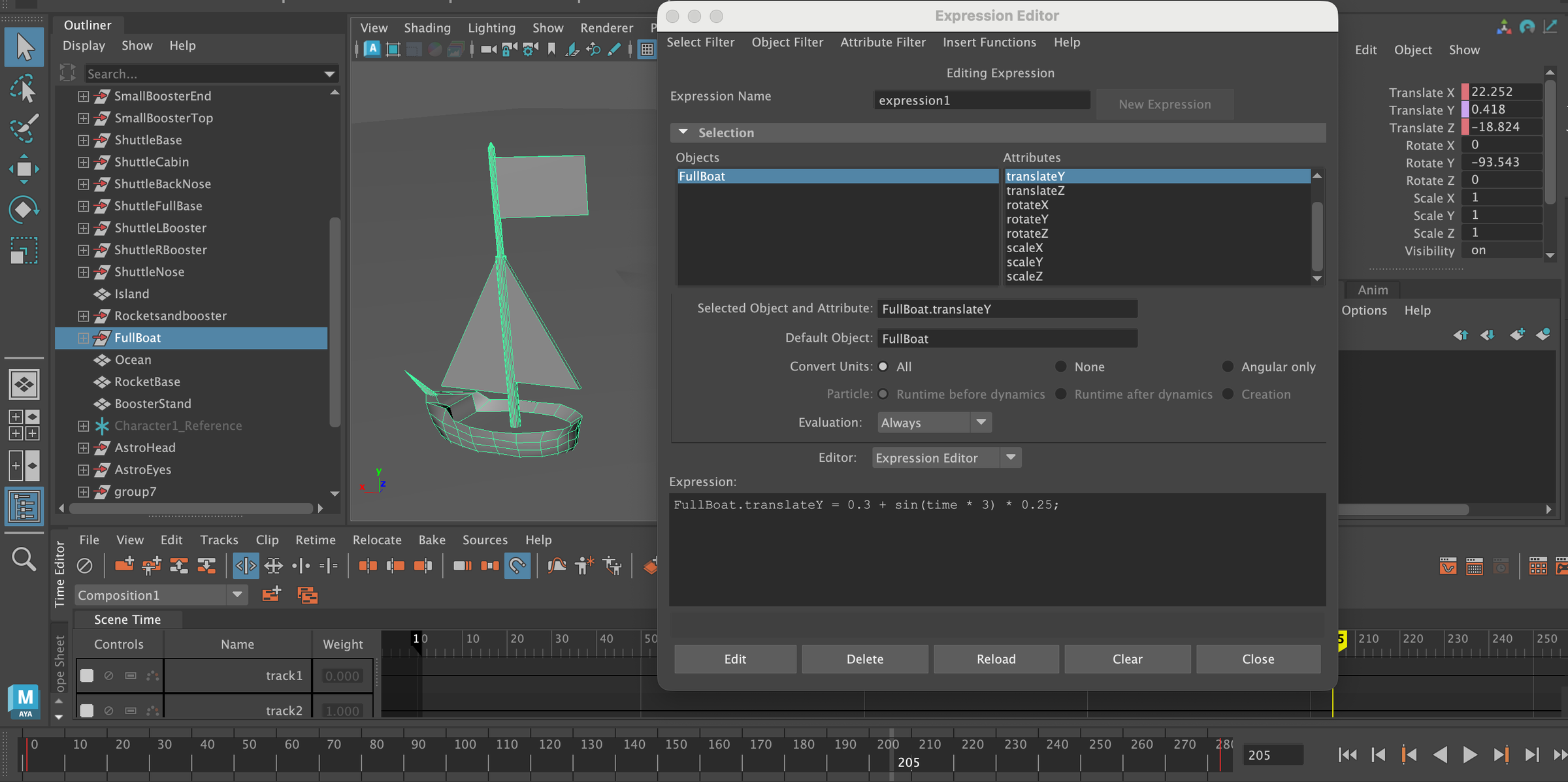Select the Move tool in the toolbox
Screen dimensions: 1568x782
click(24, 169)
